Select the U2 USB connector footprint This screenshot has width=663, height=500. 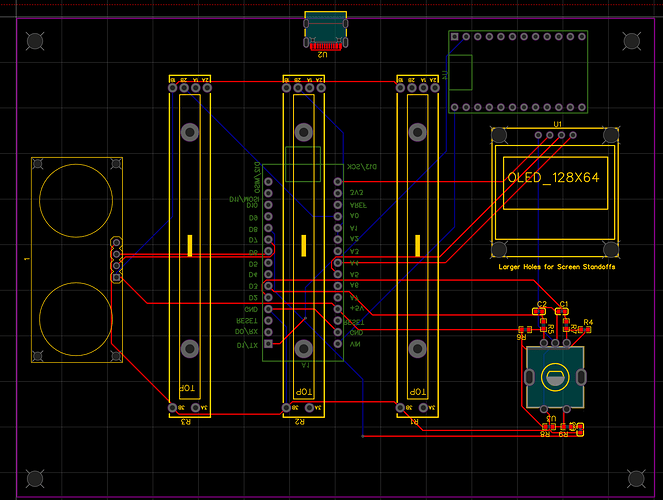click(x=326, y=31)
